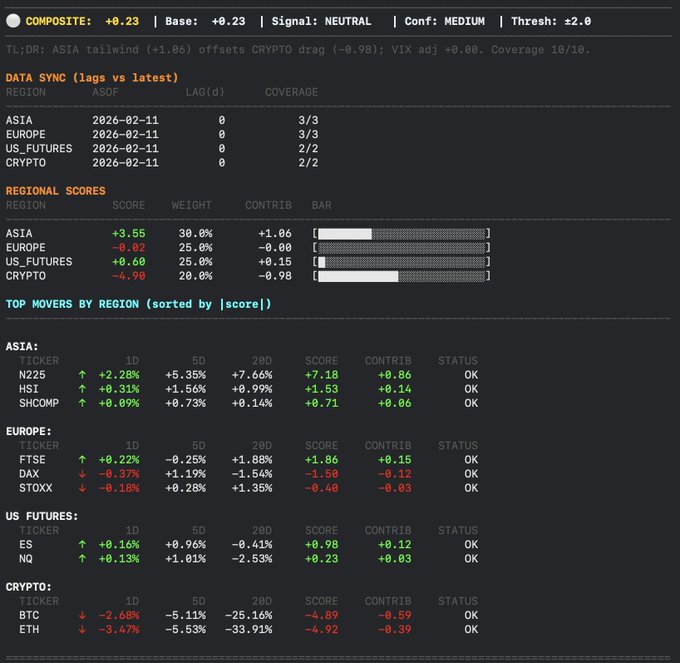This screenshot has width=680, height=663.
Task: Click the STOXX ticker label
Action: [34, 488]
